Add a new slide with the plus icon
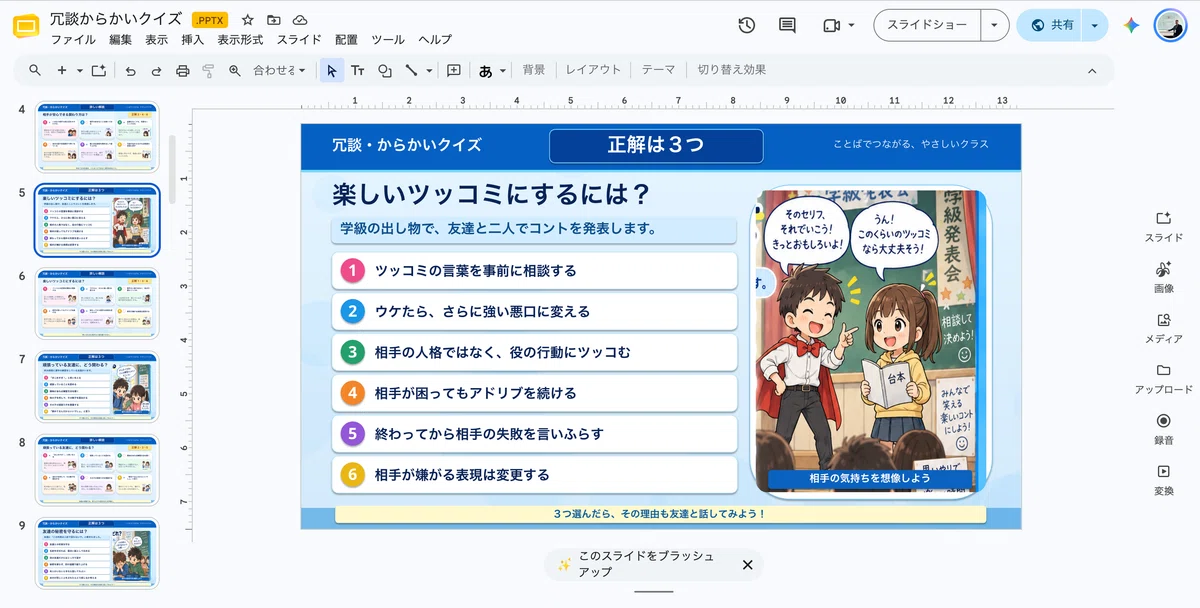The image size is (1200, 608). [62, 70]
